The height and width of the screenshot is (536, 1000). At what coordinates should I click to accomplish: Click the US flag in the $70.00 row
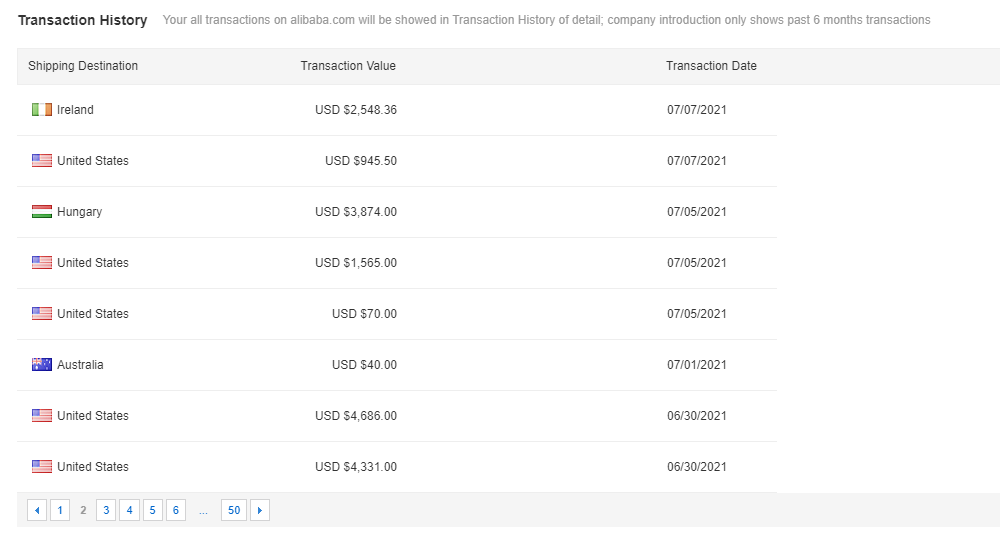pos(41,314)
